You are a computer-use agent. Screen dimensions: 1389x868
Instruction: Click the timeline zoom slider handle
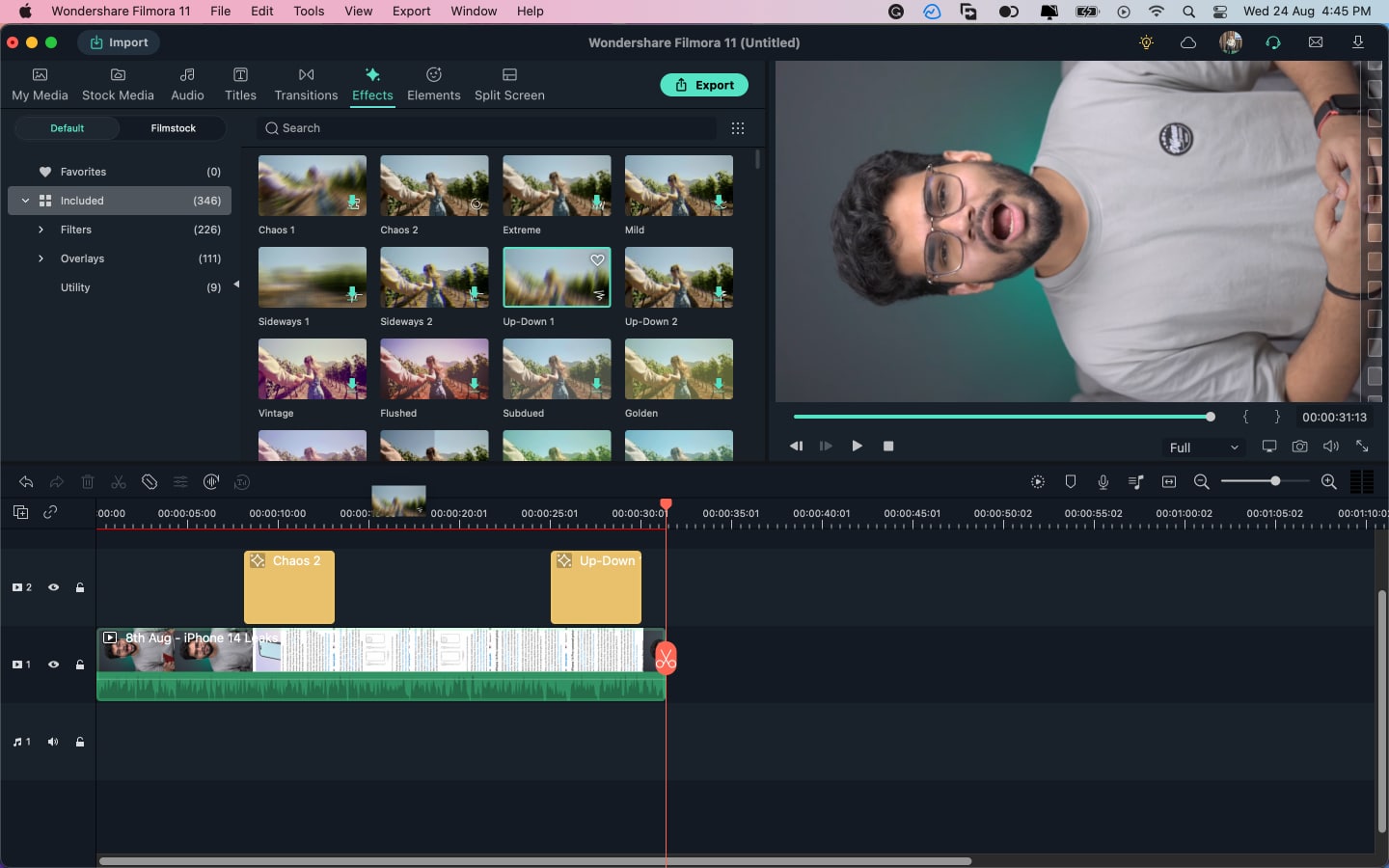[x=1275, y=481]
